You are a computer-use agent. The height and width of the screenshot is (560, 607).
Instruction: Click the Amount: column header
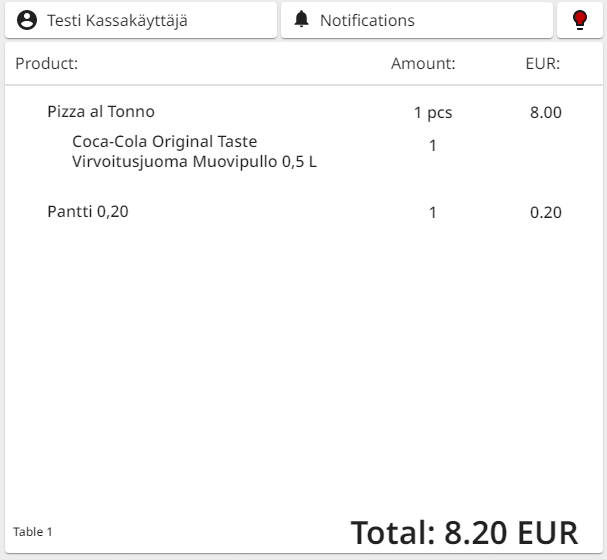point(423,64)
